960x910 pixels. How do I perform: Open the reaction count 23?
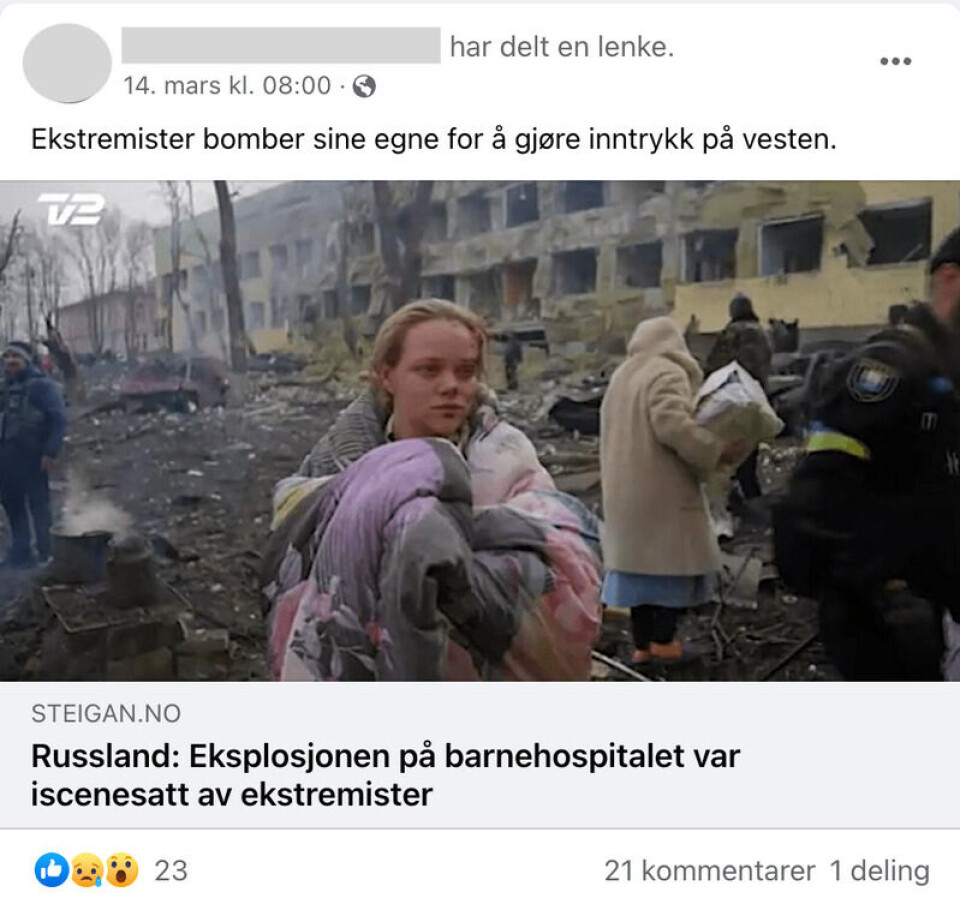(x=170, y=870)
